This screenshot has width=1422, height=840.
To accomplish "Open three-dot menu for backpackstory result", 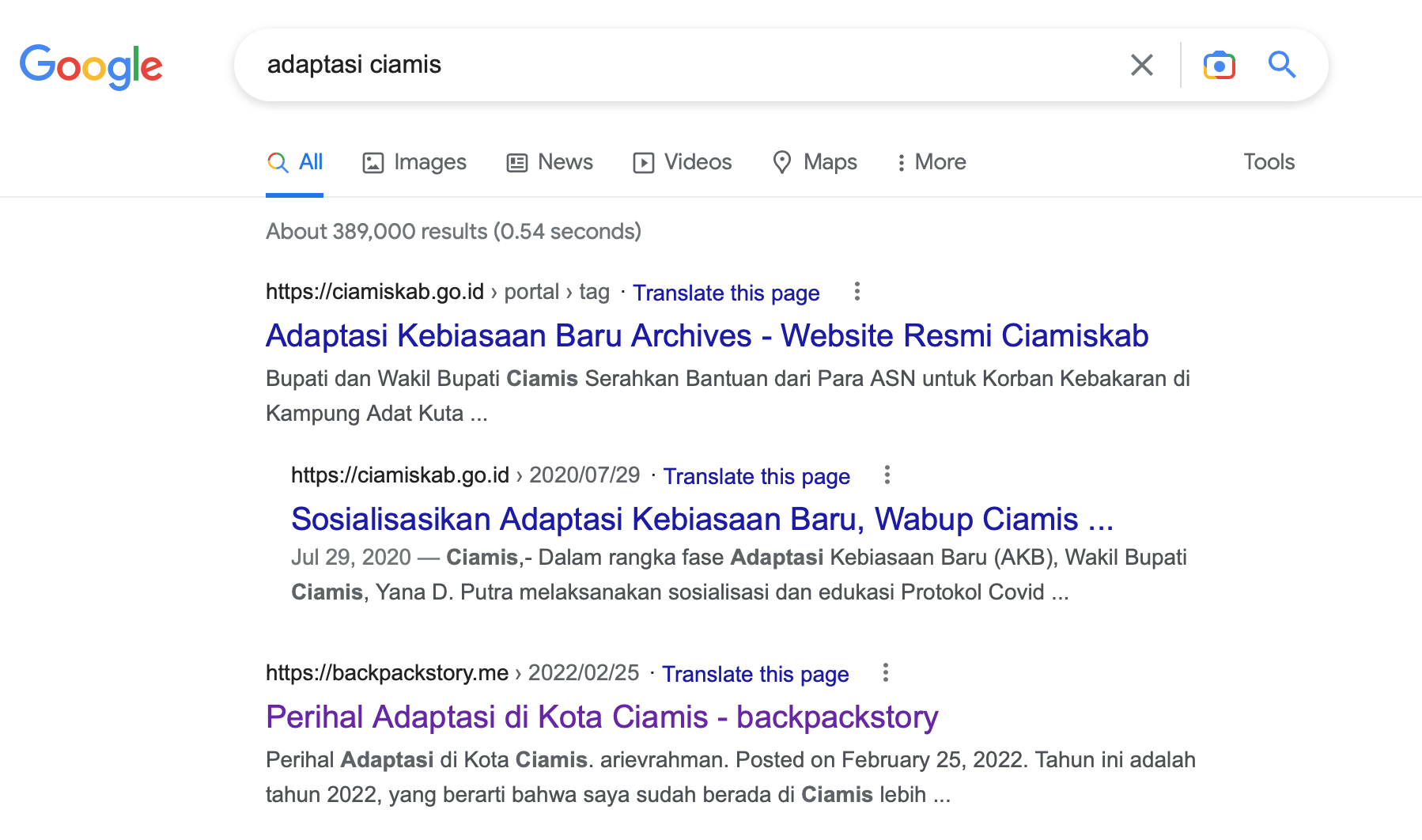I will click(x=885, y=673).
